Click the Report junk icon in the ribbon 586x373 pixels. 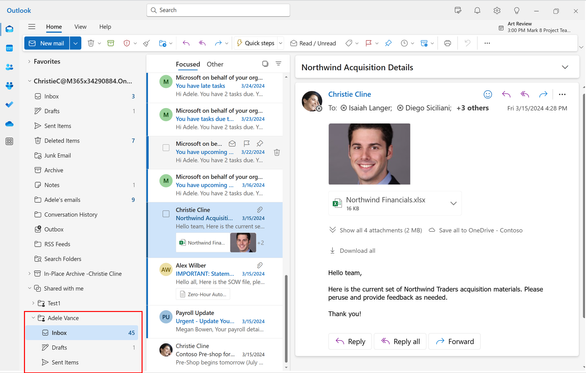[x=127, y=43]
